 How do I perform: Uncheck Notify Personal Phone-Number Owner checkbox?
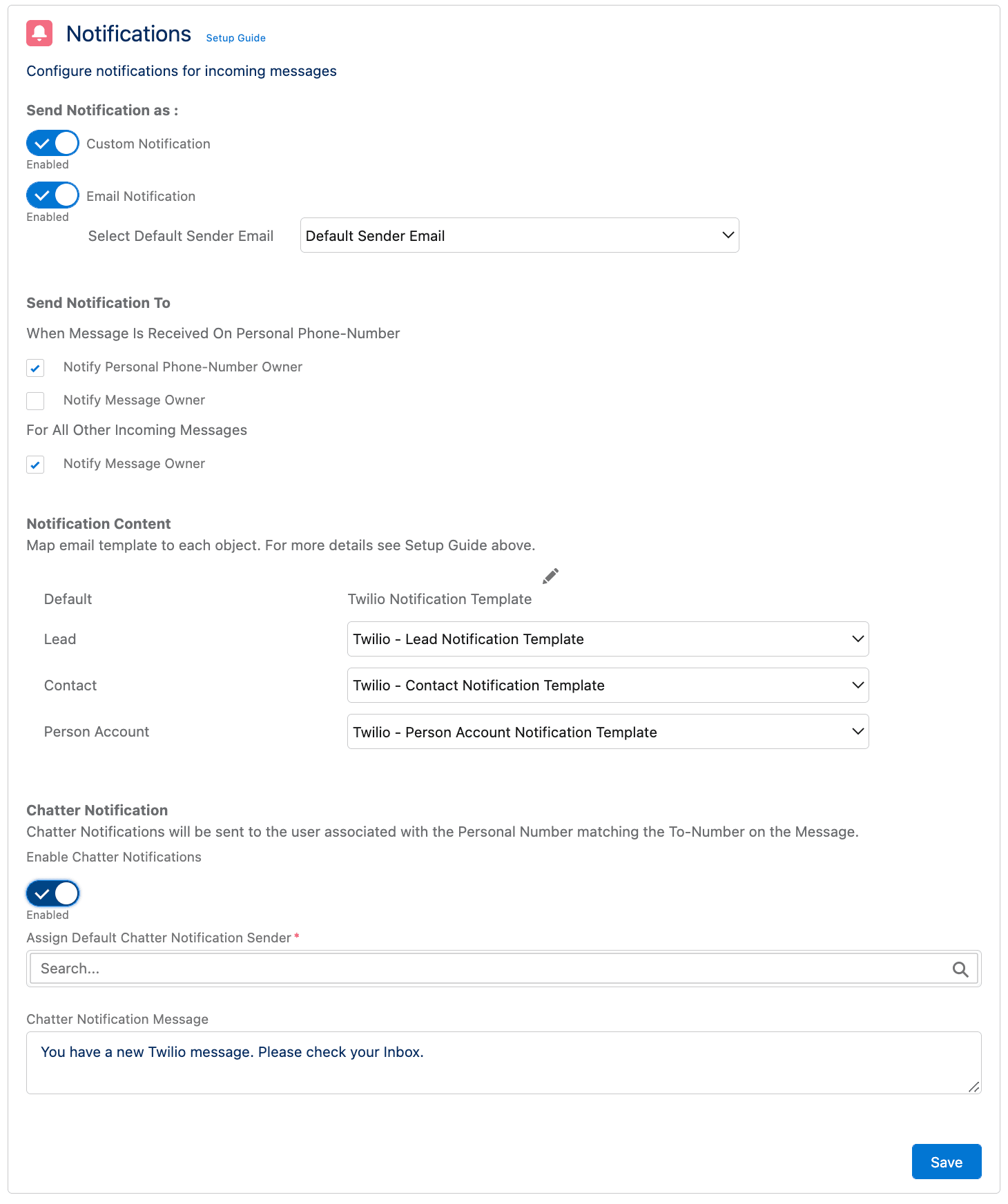pos(35,368)
